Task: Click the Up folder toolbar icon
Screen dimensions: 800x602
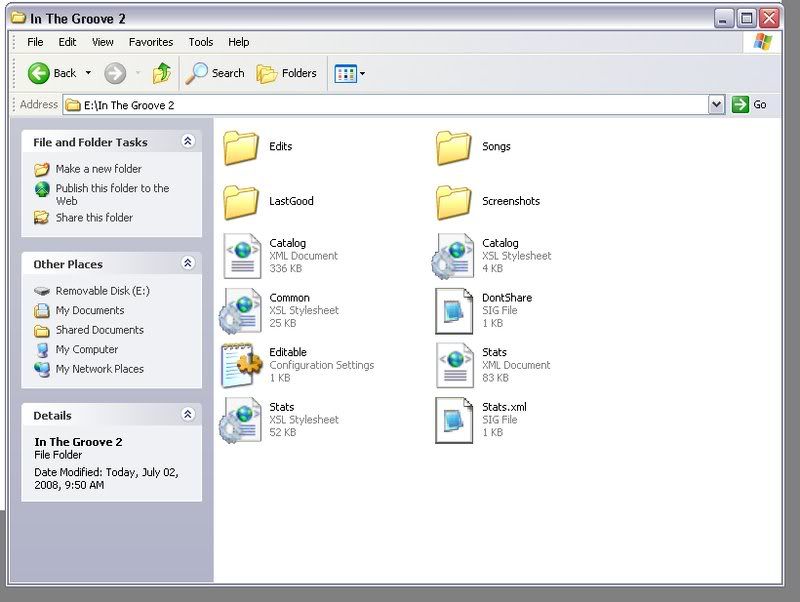Action: [161, 73]
